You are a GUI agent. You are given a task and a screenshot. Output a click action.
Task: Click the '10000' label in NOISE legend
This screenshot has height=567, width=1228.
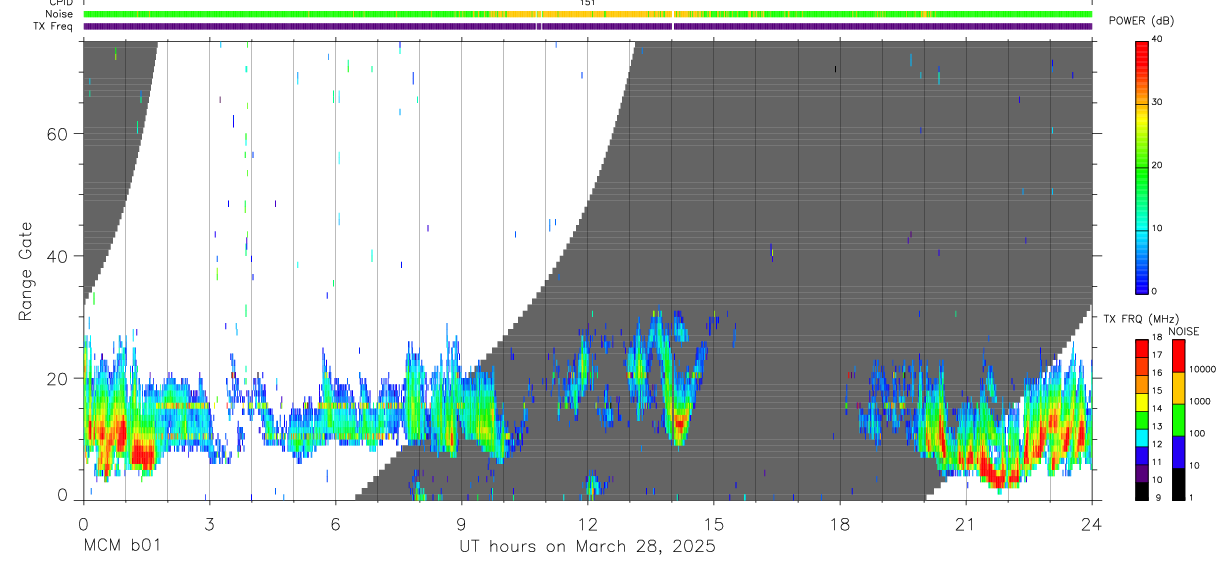click(1203, 369)
